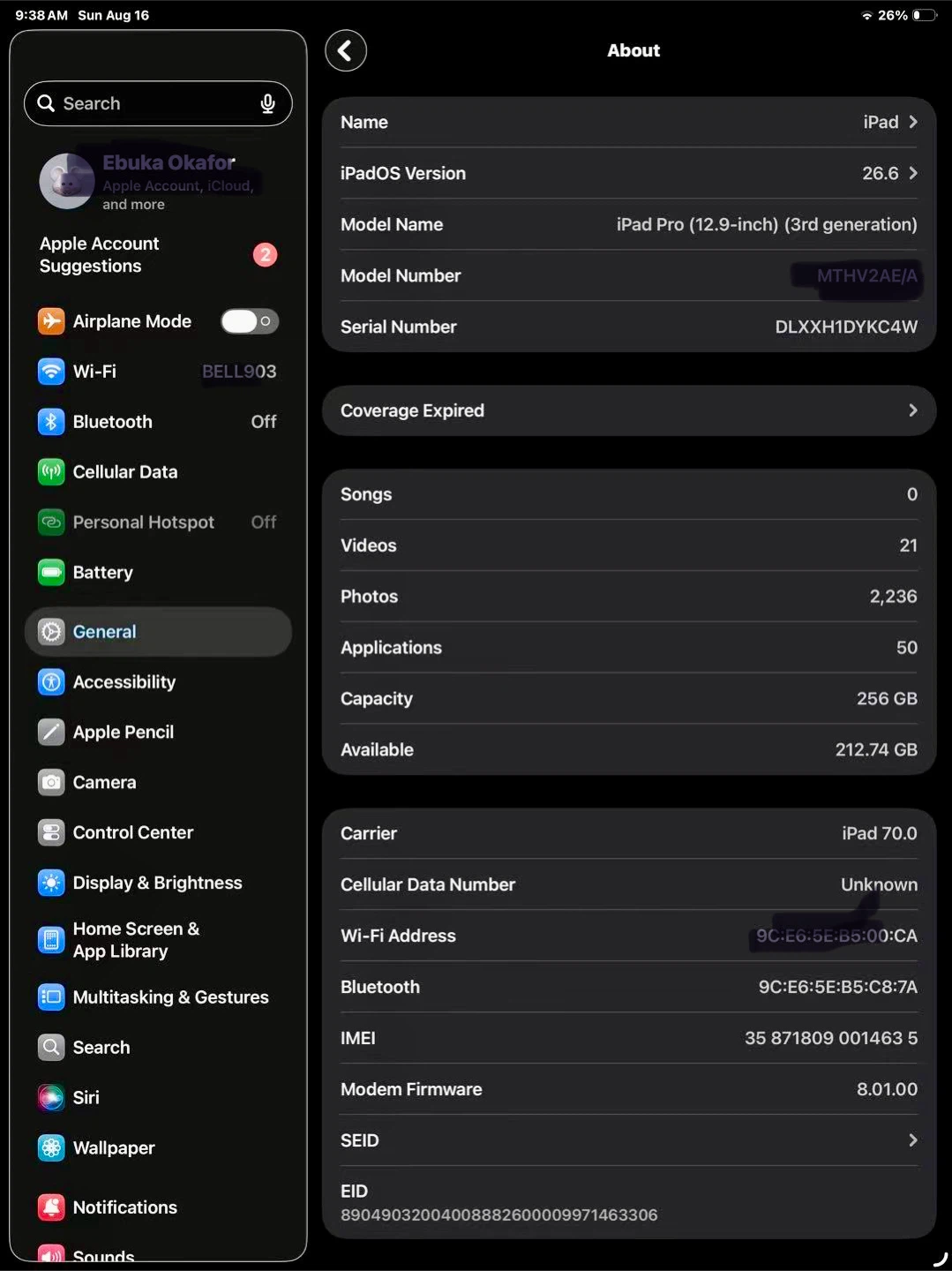
Task: Select the Wallpaper label
Action: 114,1148
